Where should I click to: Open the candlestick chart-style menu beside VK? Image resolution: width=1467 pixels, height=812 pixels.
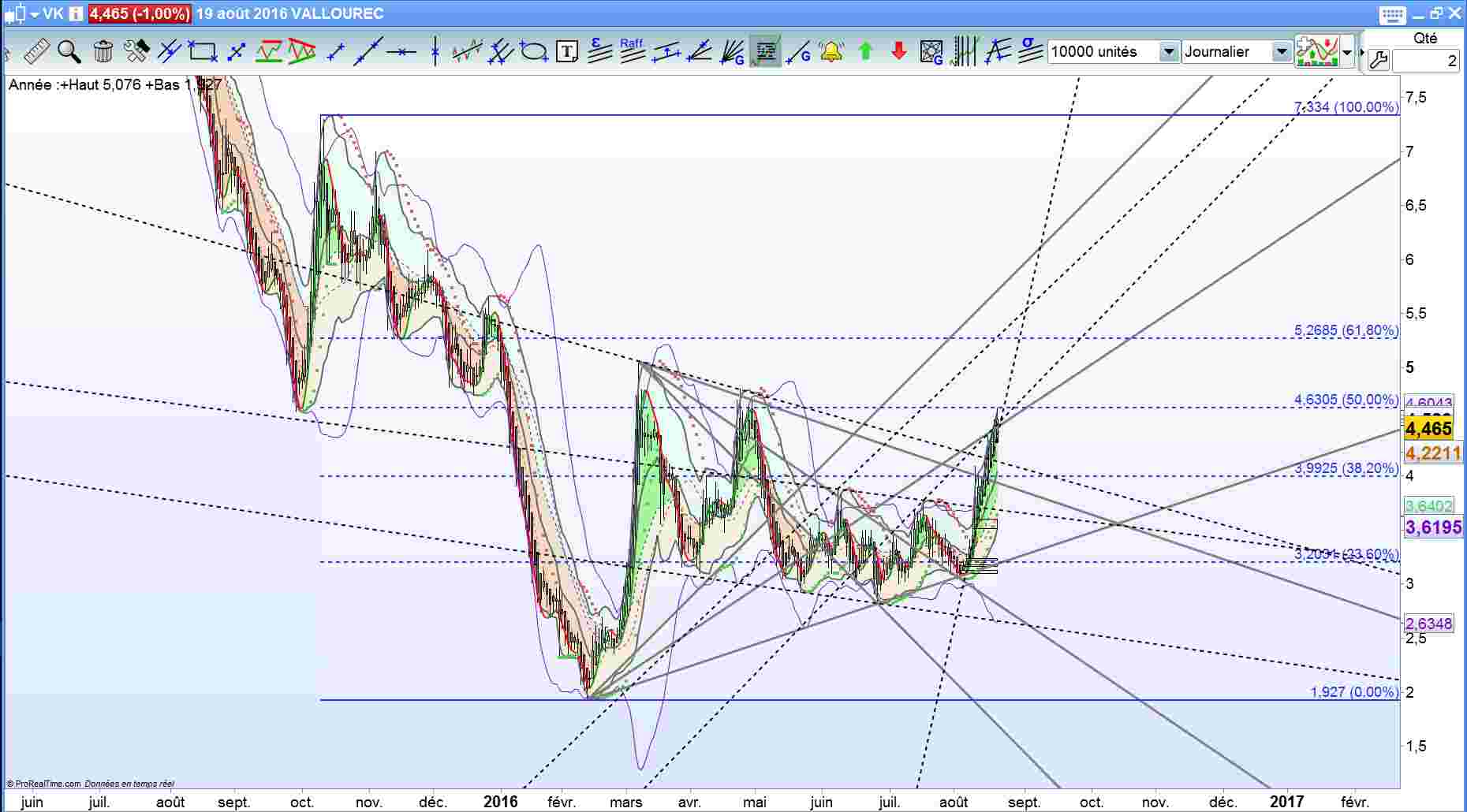click(21, 13)
